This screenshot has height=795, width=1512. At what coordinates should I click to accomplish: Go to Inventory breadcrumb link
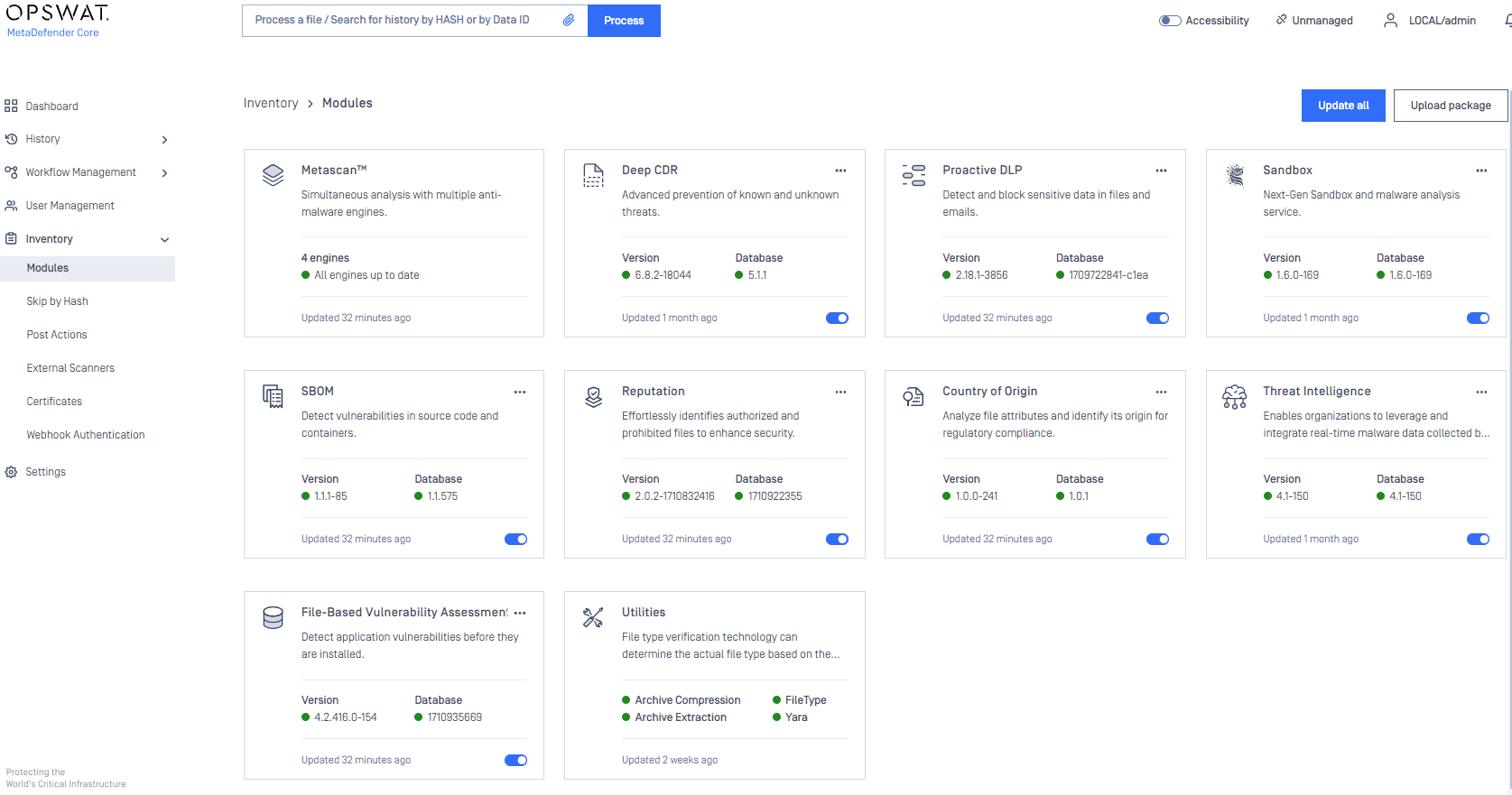(x=271, y=103)
